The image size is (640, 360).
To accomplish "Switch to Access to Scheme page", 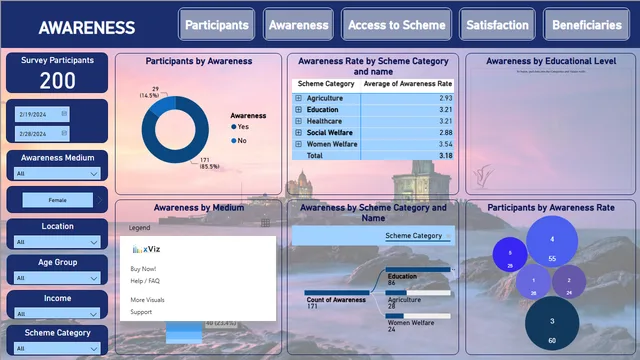I will point(396,25).
